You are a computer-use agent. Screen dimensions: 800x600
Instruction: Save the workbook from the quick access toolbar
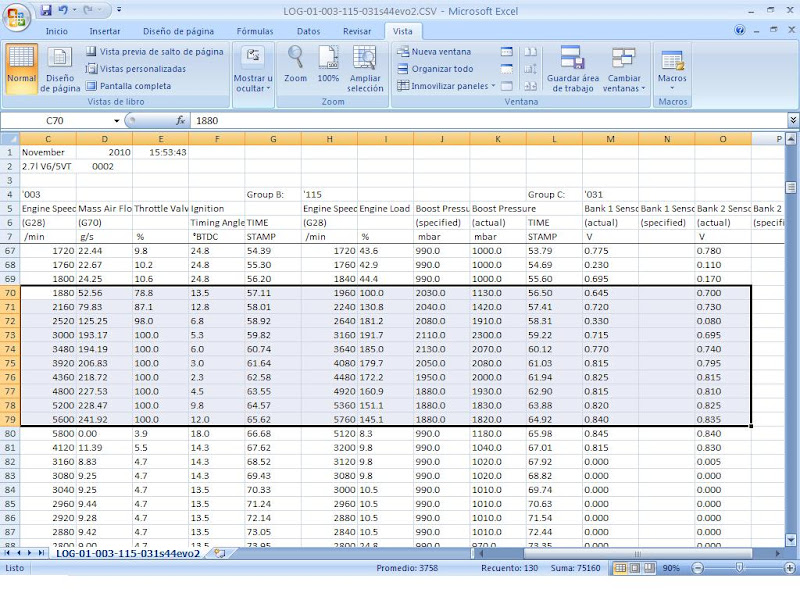tap(48, 11)
